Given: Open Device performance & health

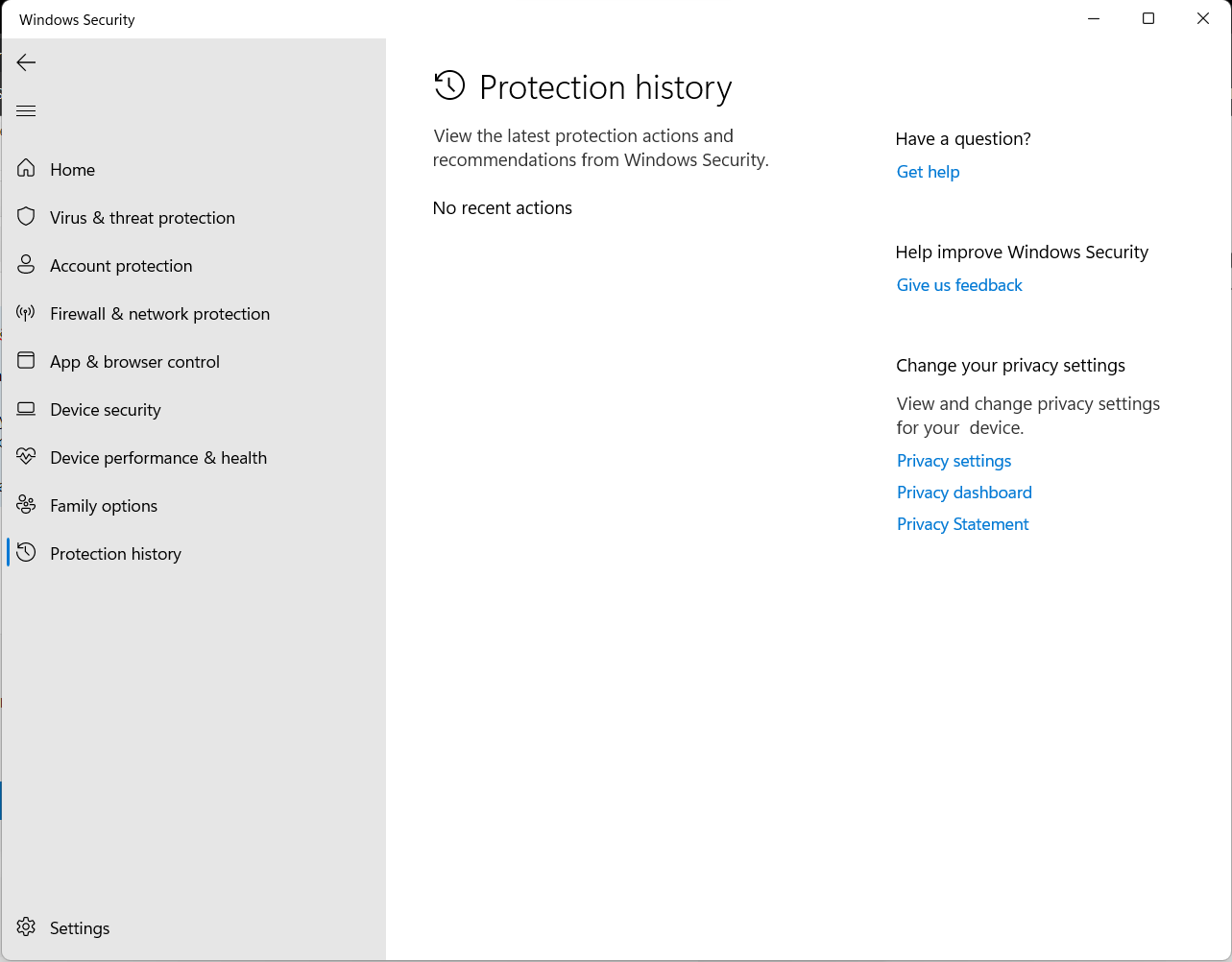Looking at the screenshot, I should (193, 457).
